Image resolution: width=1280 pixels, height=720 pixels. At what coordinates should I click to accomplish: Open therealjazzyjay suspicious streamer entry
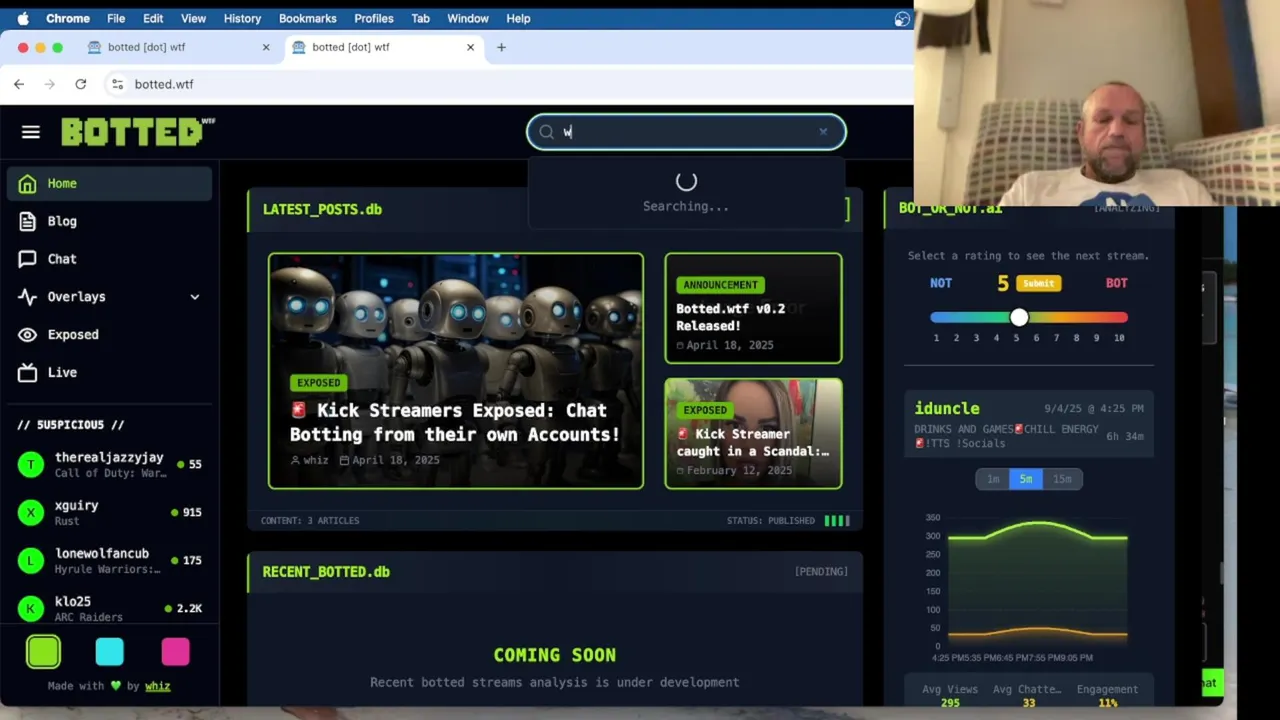click(x=109, y=464)
